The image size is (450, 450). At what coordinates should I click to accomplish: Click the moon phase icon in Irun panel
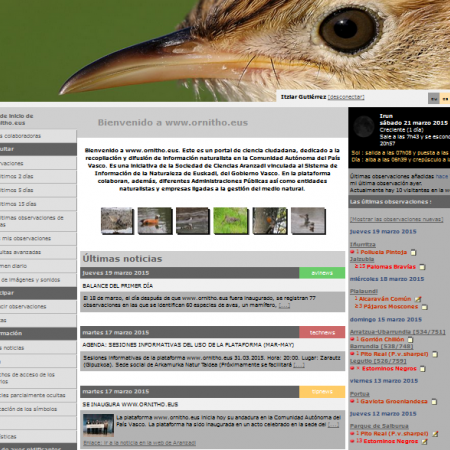point(364,127)
